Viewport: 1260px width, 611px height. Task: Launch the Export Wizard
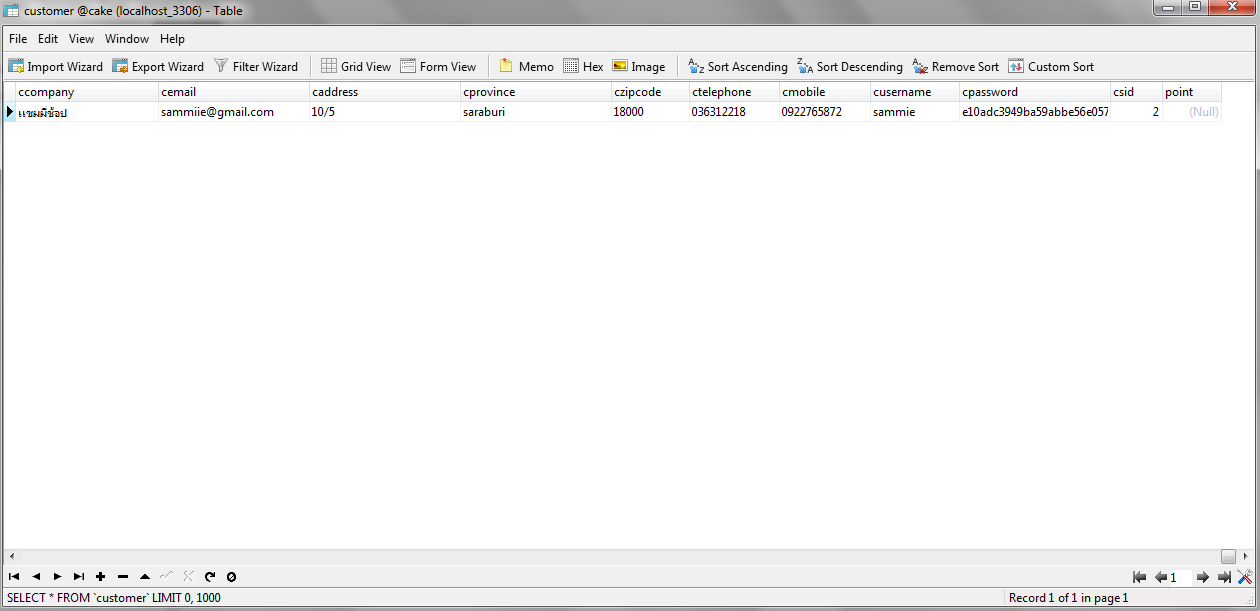pyautogui.click(x=158, y=67)
